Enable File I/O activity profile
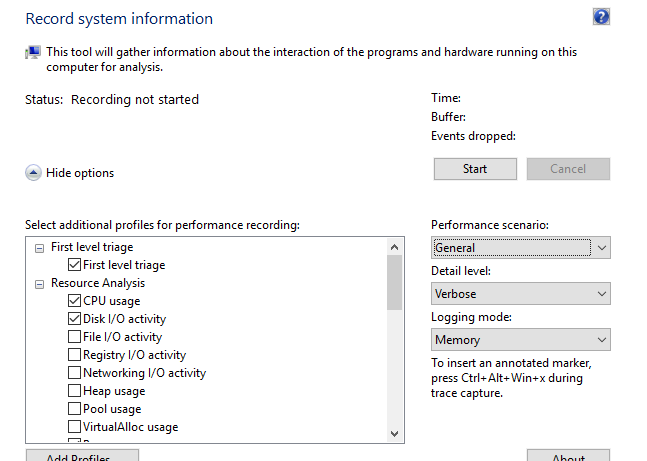Image resolution: width=647 pixels, height=461 pixels. click(75, 337)
